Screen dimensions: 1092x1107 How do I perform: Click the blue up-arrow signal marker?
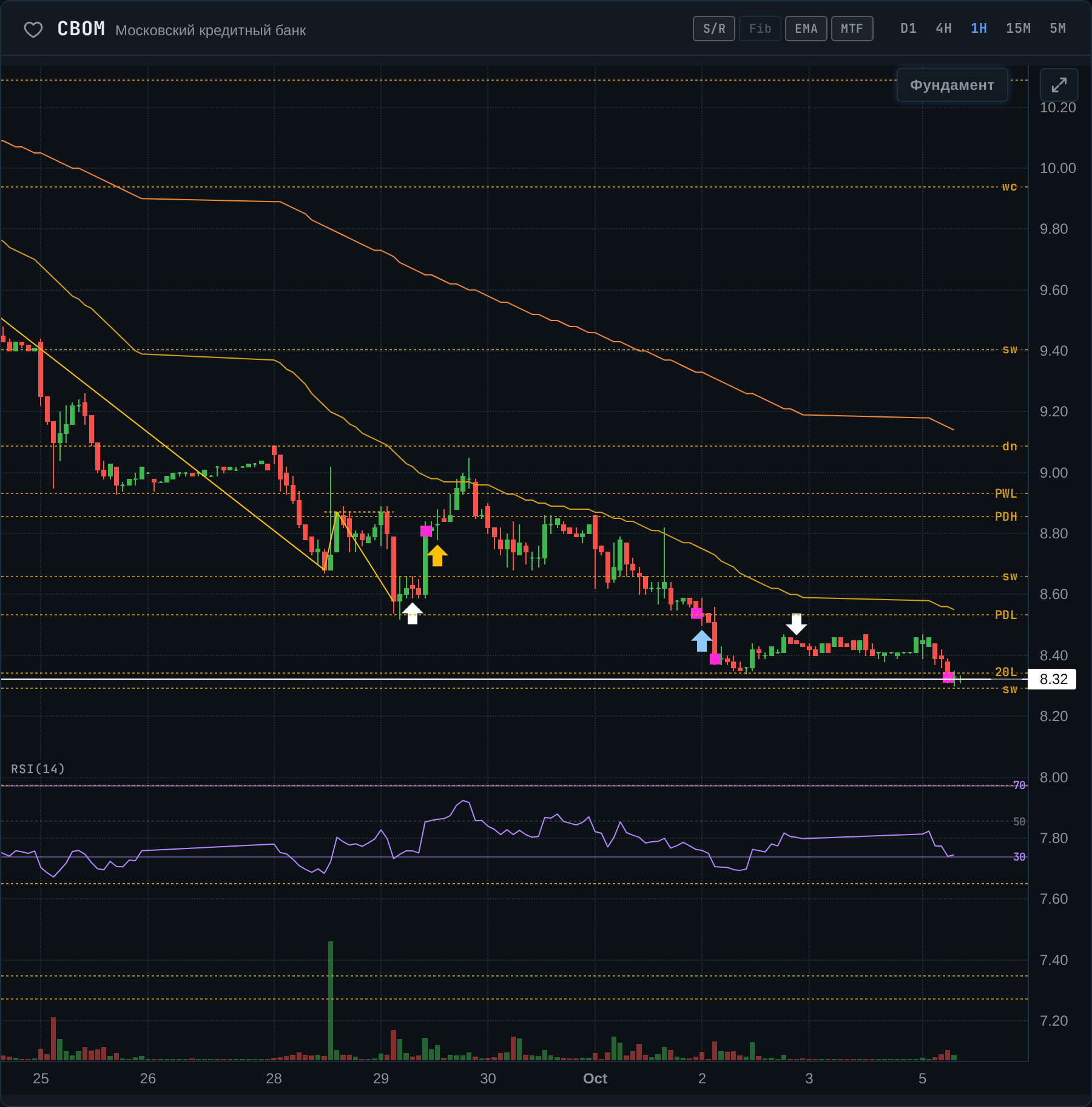[702, 641]
